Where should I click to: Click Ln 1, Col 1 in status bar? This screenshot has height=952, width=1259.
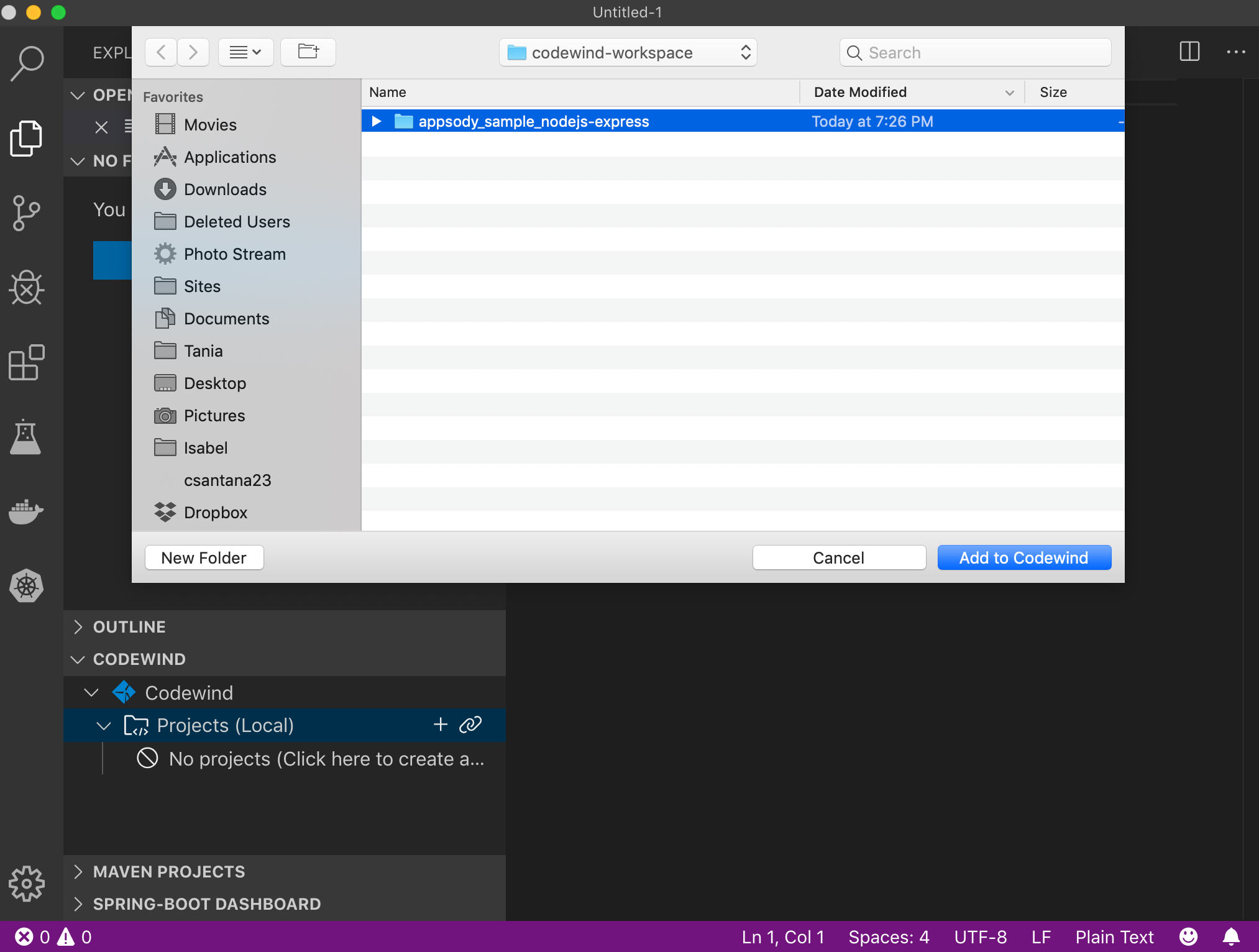point(783,936)
